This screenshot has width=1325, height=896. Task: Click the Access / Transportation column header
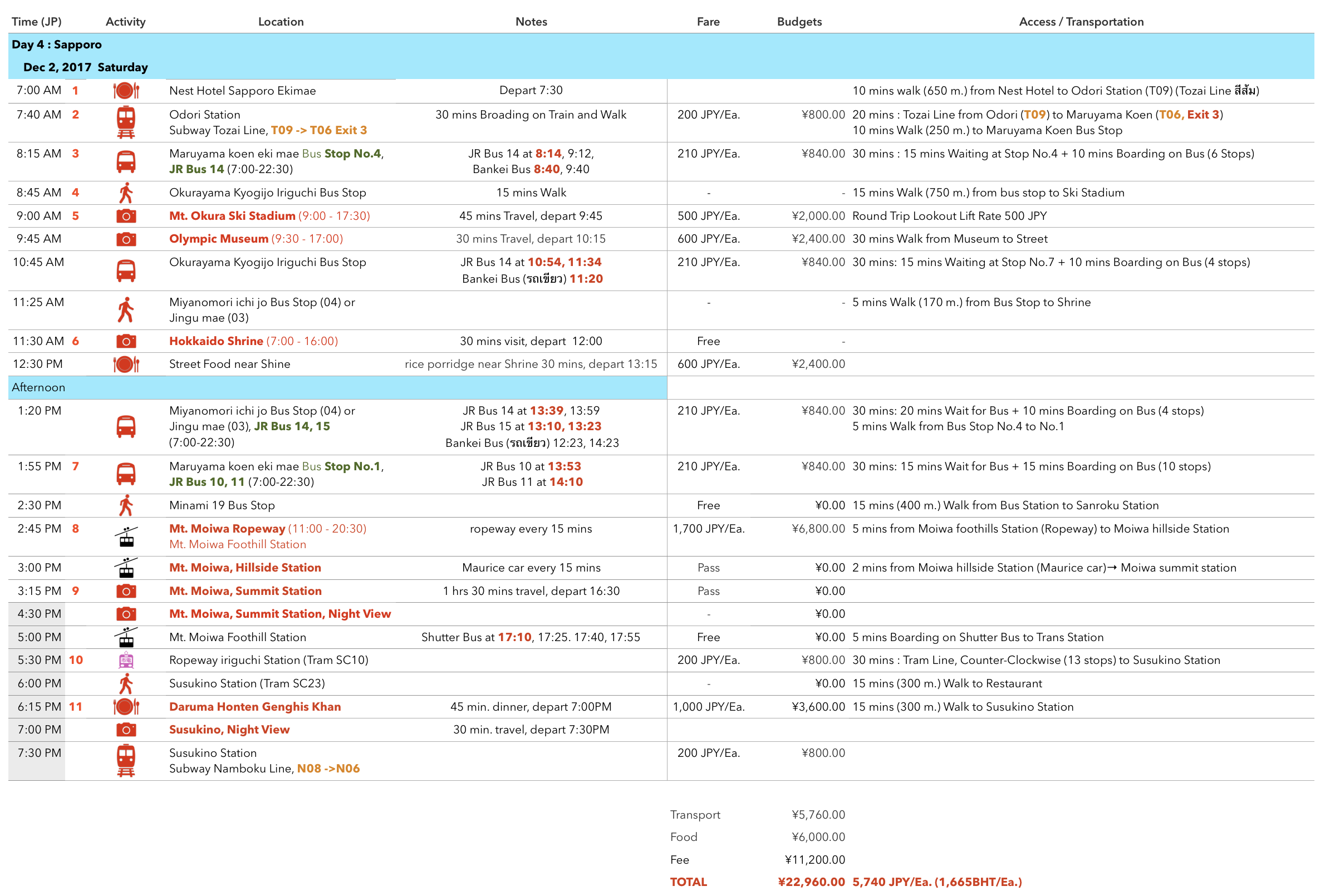[x=1081, y=22]
